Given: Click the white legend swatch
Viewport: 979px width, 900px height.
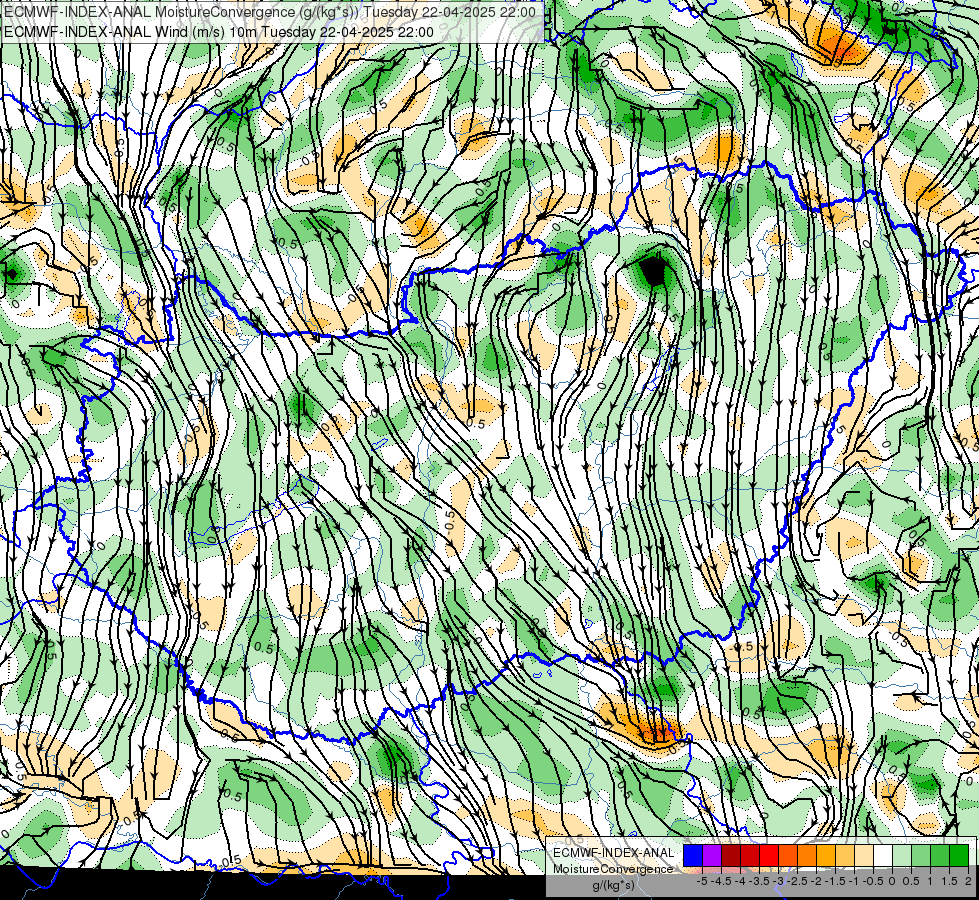Looking at the screenshot, I should point(883,855).
